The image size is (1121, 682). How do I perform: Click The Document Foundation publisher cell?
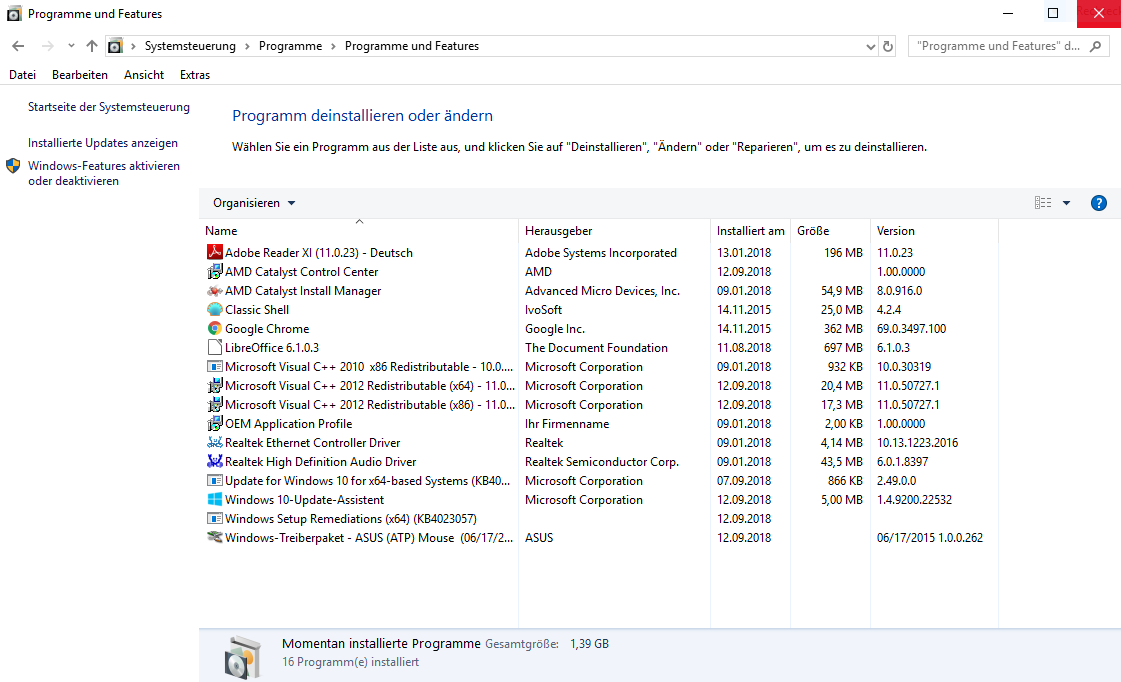pyautogui.click(x=596, y=347)
